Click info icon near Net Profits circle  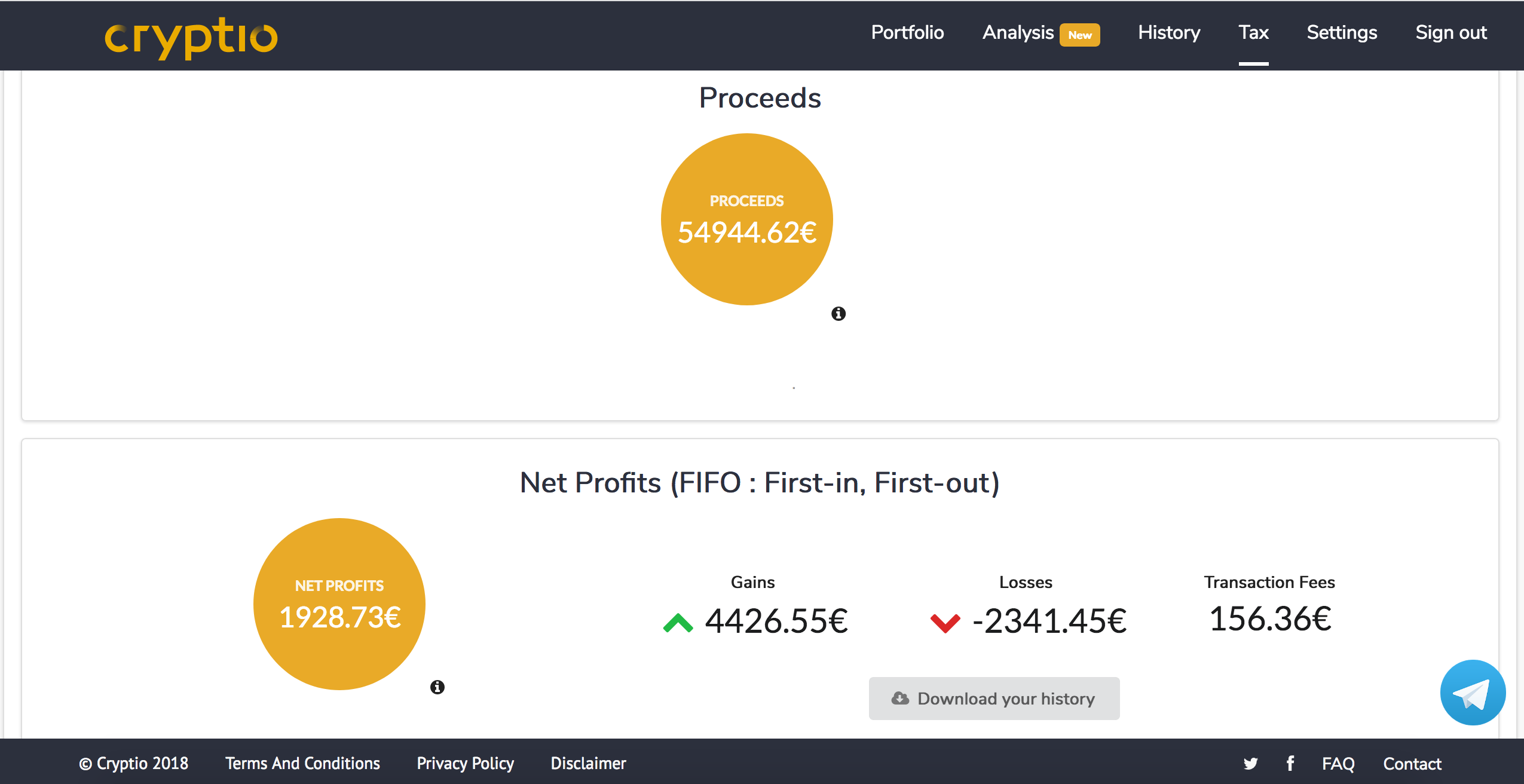coord(437,687)
